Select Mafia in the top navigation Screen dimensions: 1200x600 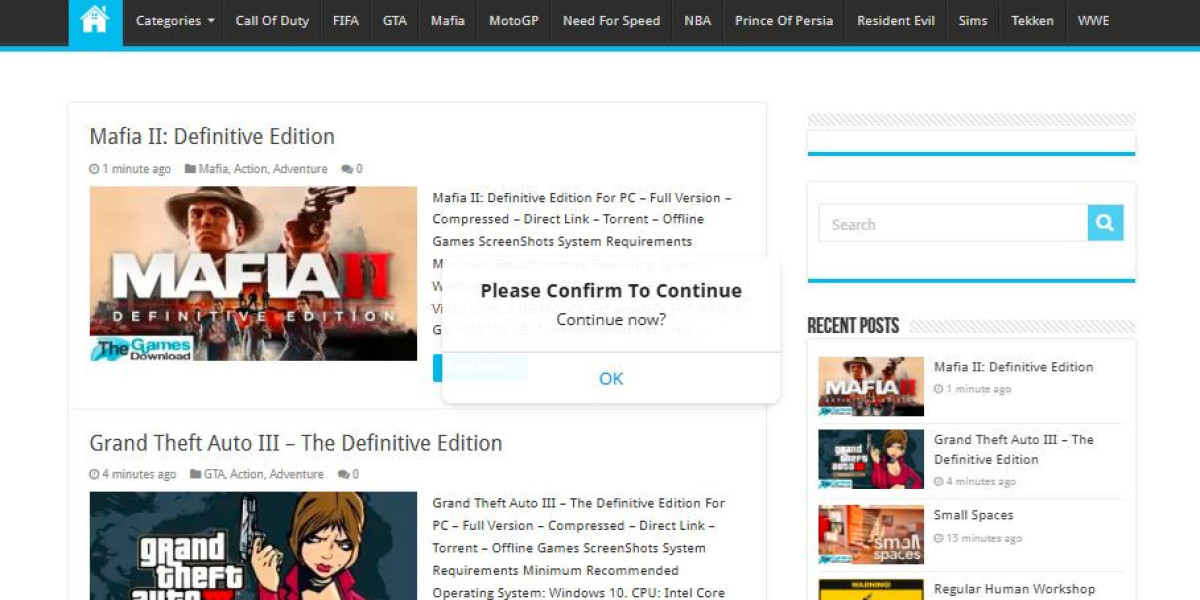[x=448, y=21]
